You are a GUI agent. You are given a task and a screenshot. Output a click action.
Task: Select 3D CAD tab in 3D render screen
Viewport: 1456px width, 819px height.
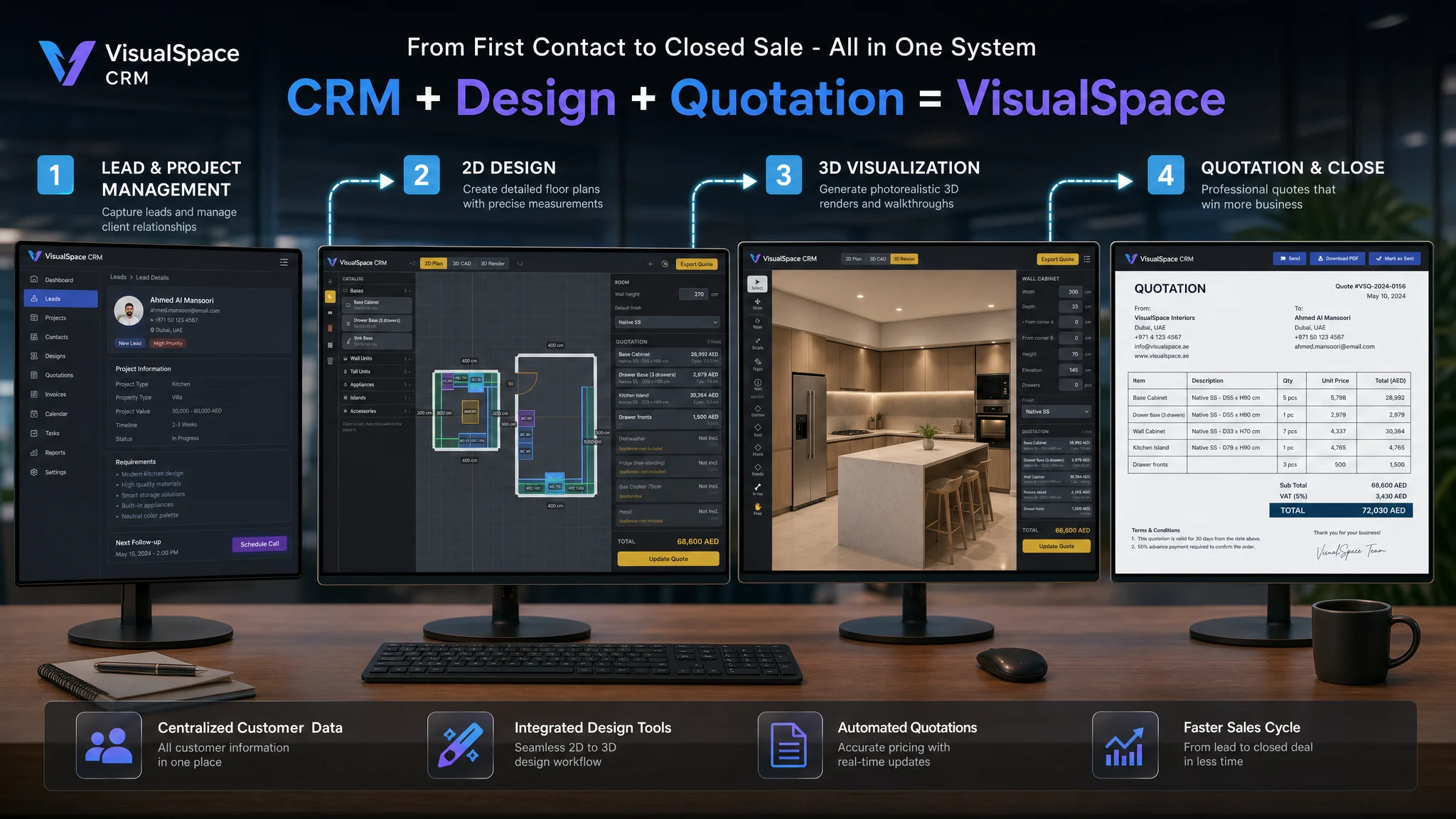878,259
